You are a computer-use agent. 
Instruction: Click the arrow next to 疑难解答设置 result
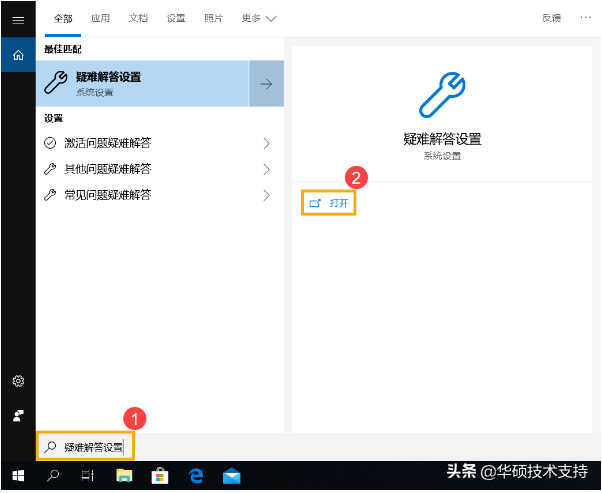pyautogui.click(x=266, y=83)
